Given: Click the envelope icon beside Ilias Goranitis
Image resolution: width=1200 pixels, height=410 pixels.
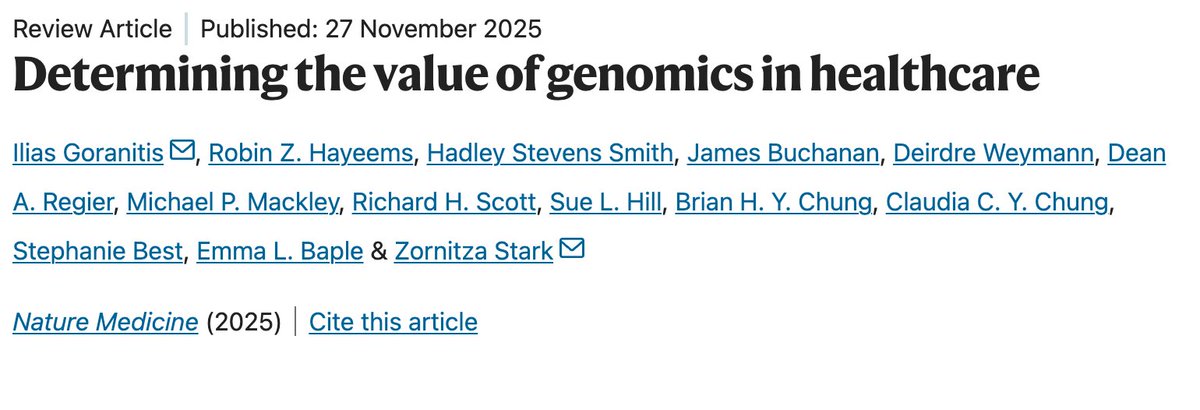Looking at the screenshot, I should pos(182,153).
